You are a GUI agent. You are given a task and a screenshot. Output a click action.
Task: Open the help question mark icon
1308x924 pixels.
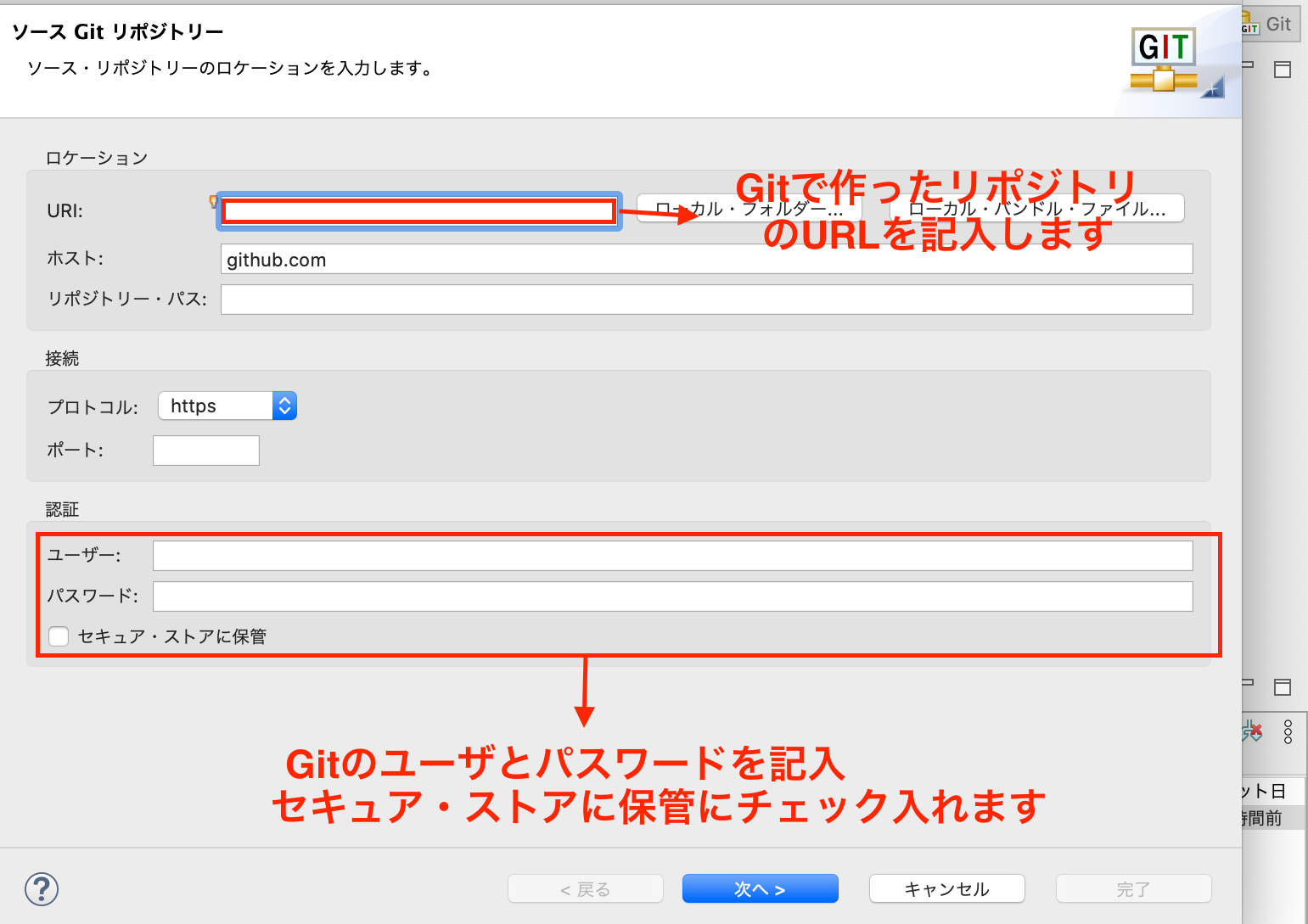click(40, 889)
